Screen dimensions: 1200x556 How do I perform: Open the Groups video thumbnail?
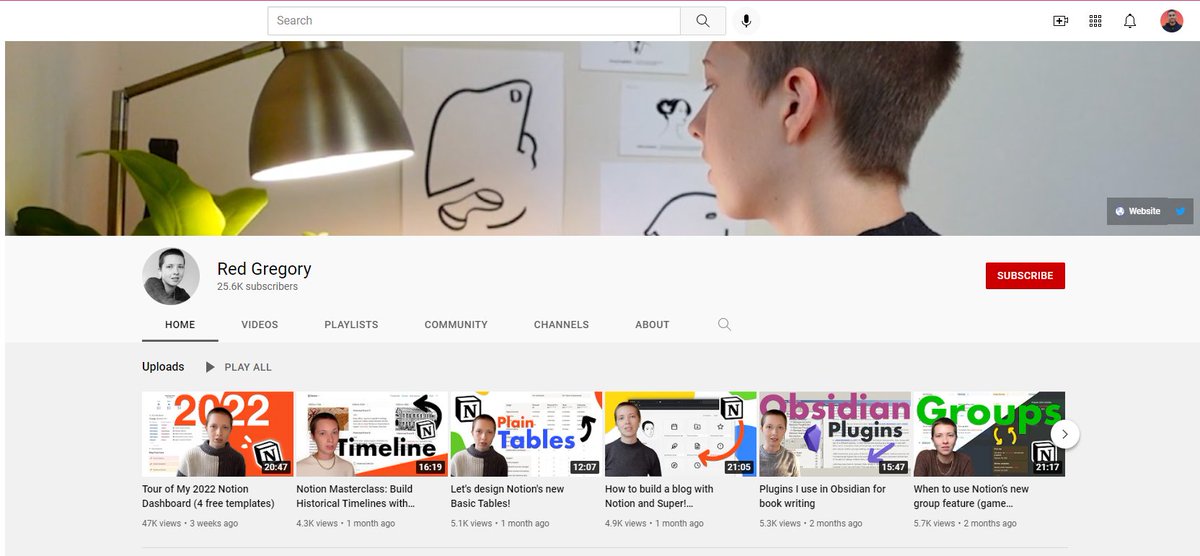989,434
